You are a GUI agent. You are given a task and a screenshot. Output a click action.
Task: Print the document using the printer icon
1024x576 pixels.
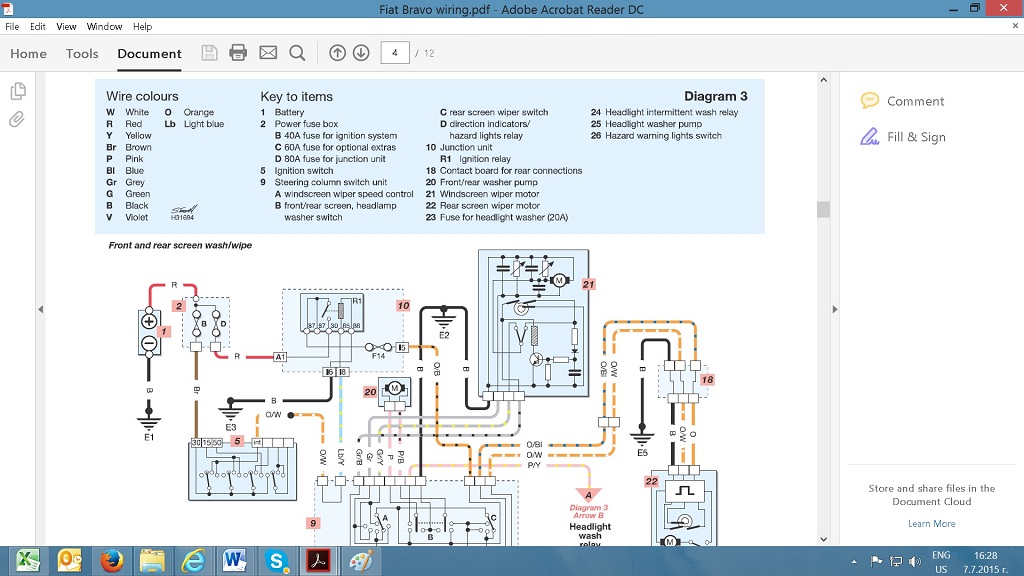(x=238, y=53)
